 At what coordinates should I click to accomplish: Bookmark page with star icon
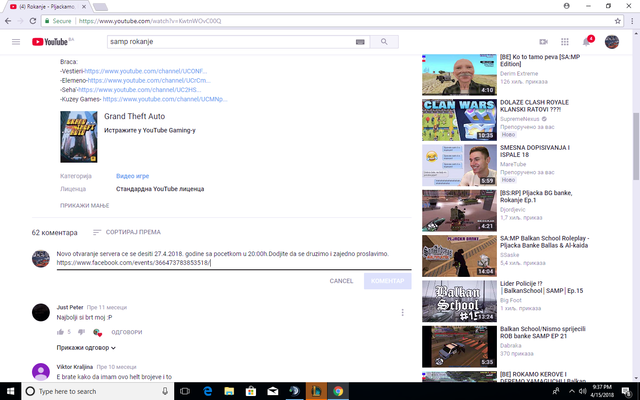tap(618, 21)
